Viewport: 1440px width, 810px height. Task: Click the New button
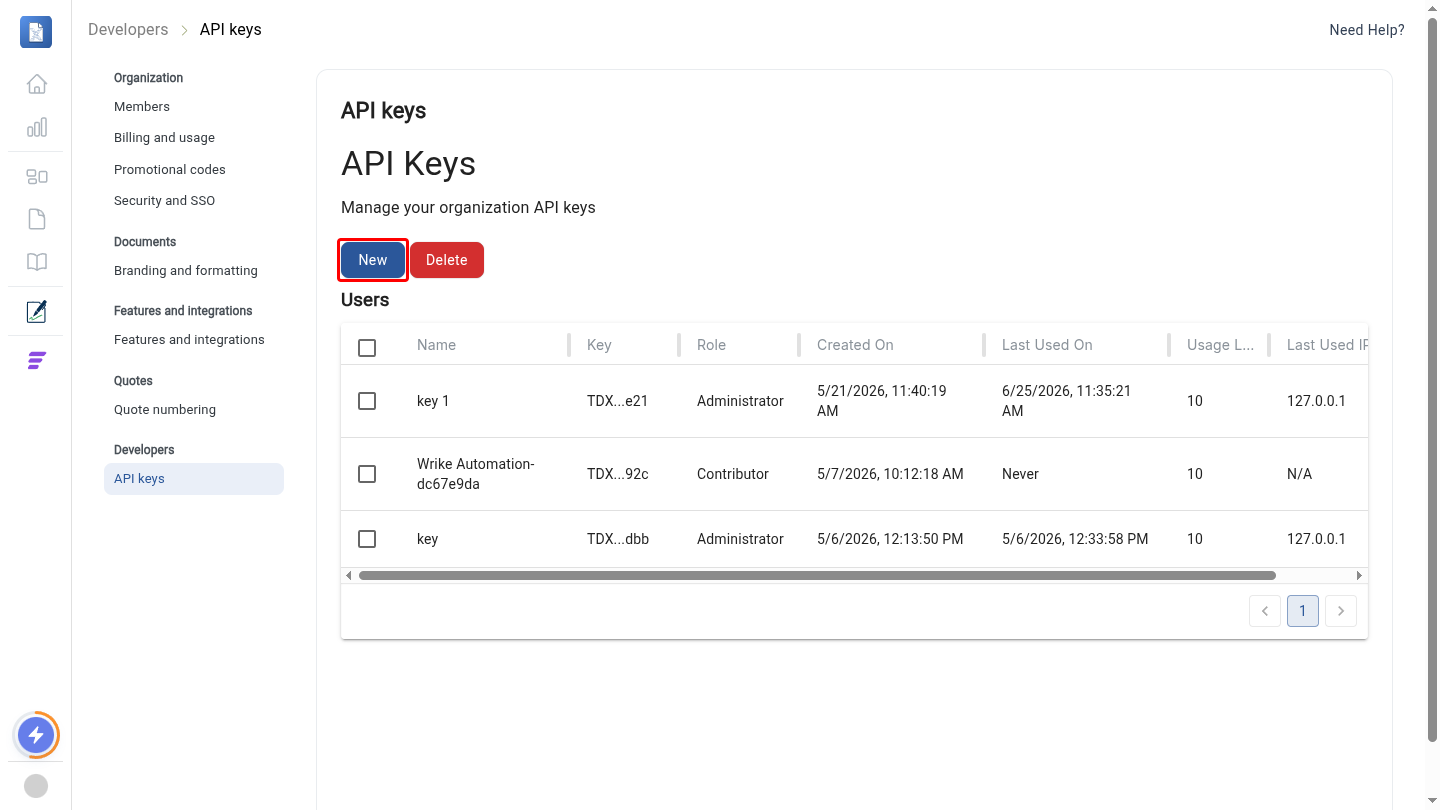click(373, 260)
